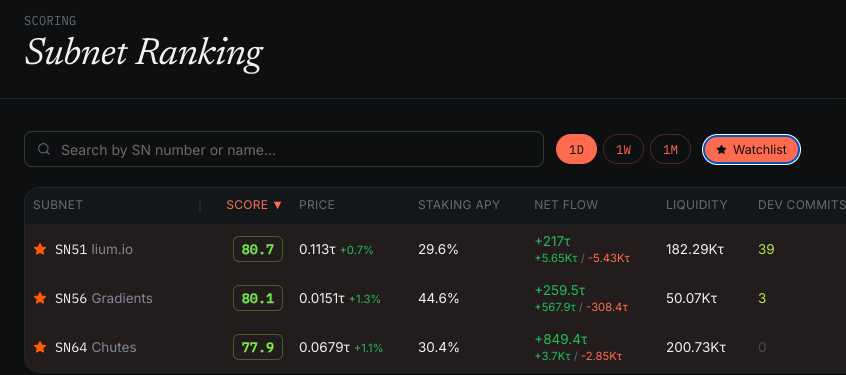Click the 80.1 score badge
The width and height of the screenshot is (846, 375).
(258, 298)
